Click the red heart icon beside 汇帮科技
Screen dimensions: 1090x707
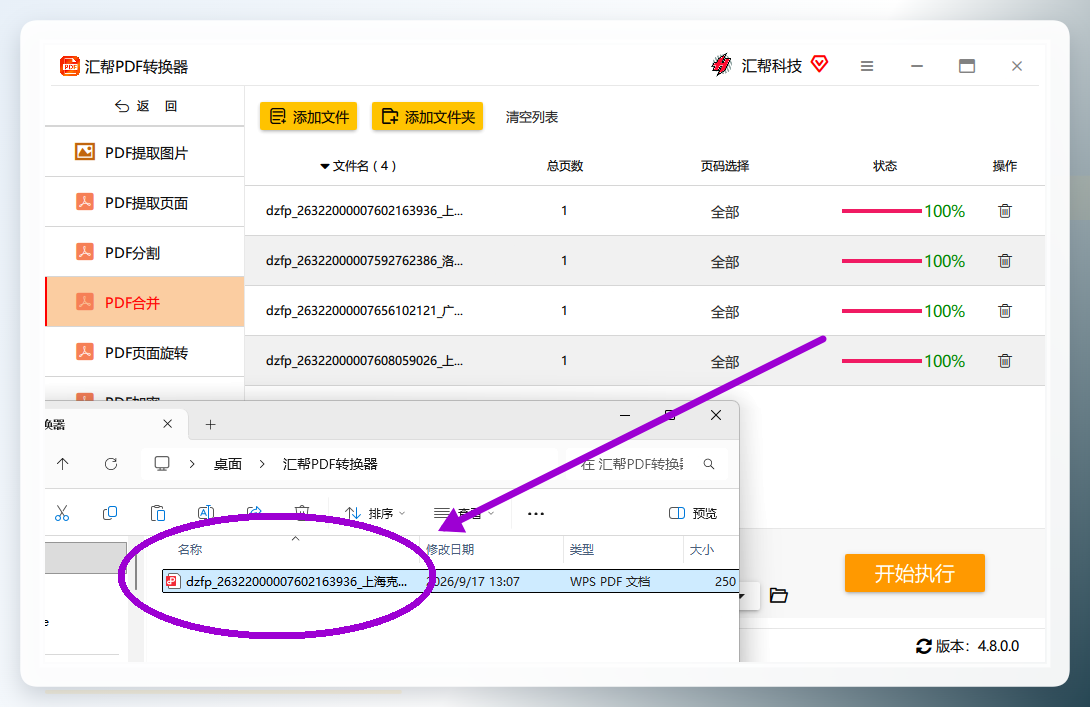coord(820,64)
